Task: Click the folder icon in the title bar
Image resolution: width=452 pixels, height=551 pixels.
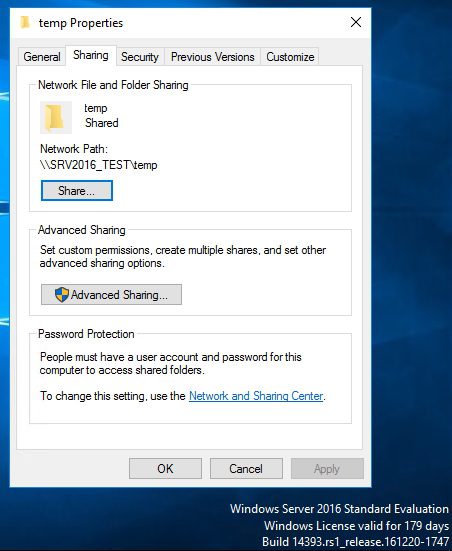Action: click(25, 22)
